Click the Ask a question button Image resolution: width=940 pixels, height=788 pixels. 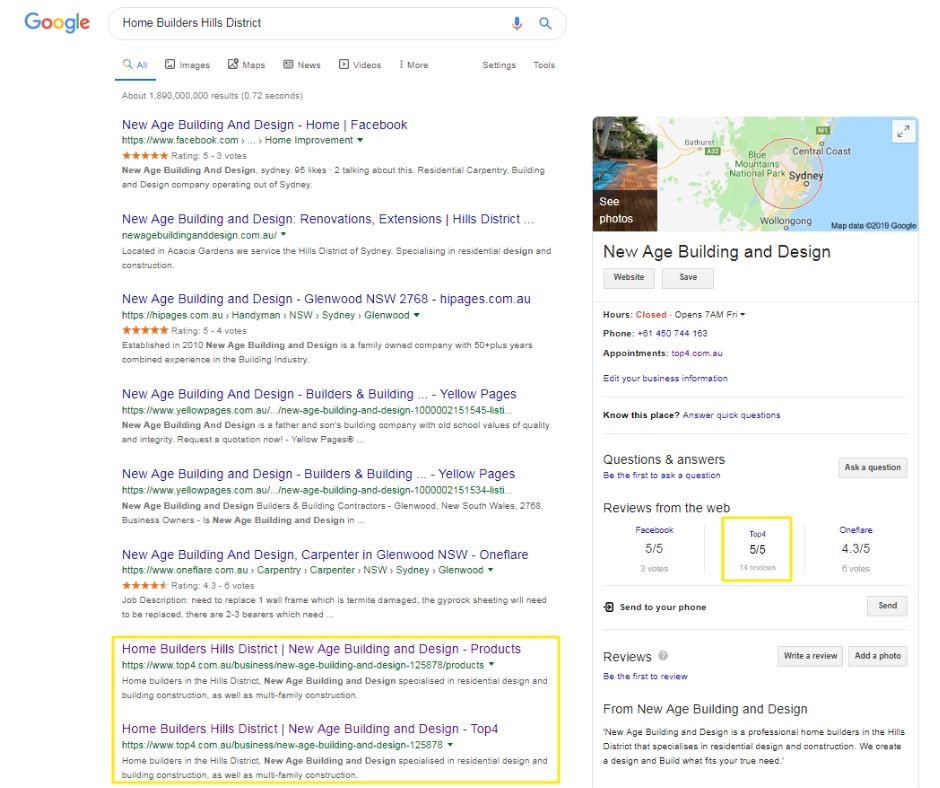click(x=872, y=467)
